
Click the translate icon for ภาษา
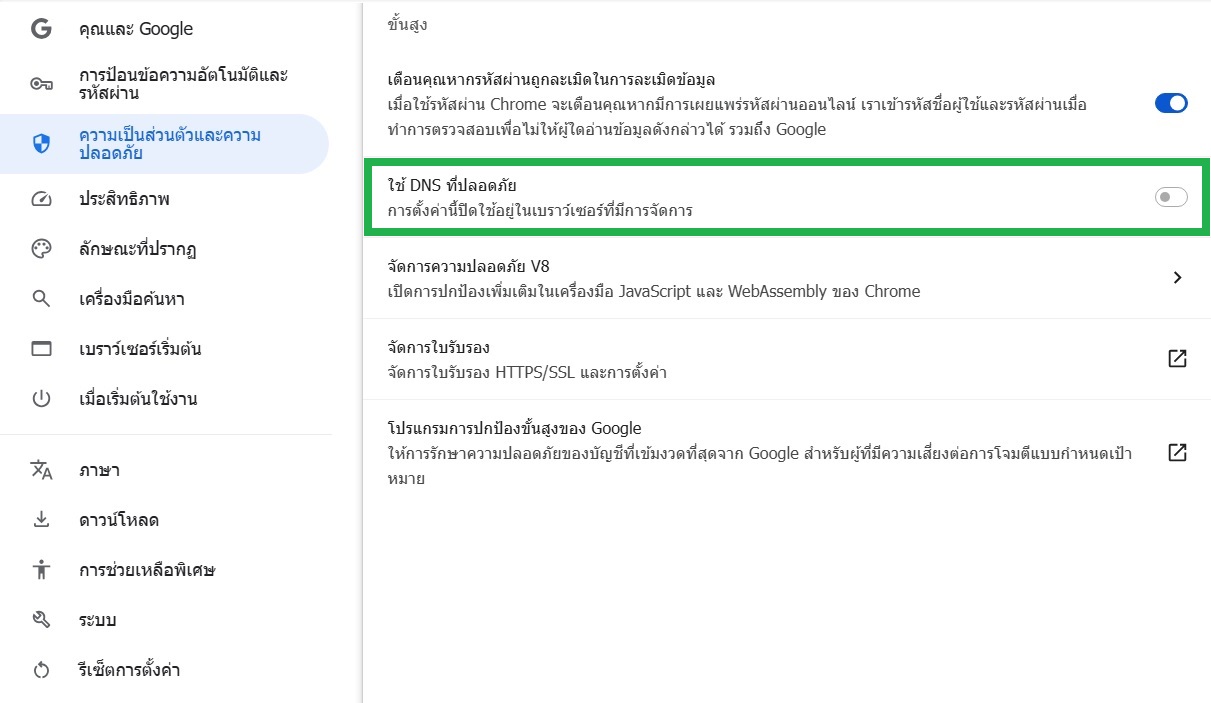tap(41, 470)
